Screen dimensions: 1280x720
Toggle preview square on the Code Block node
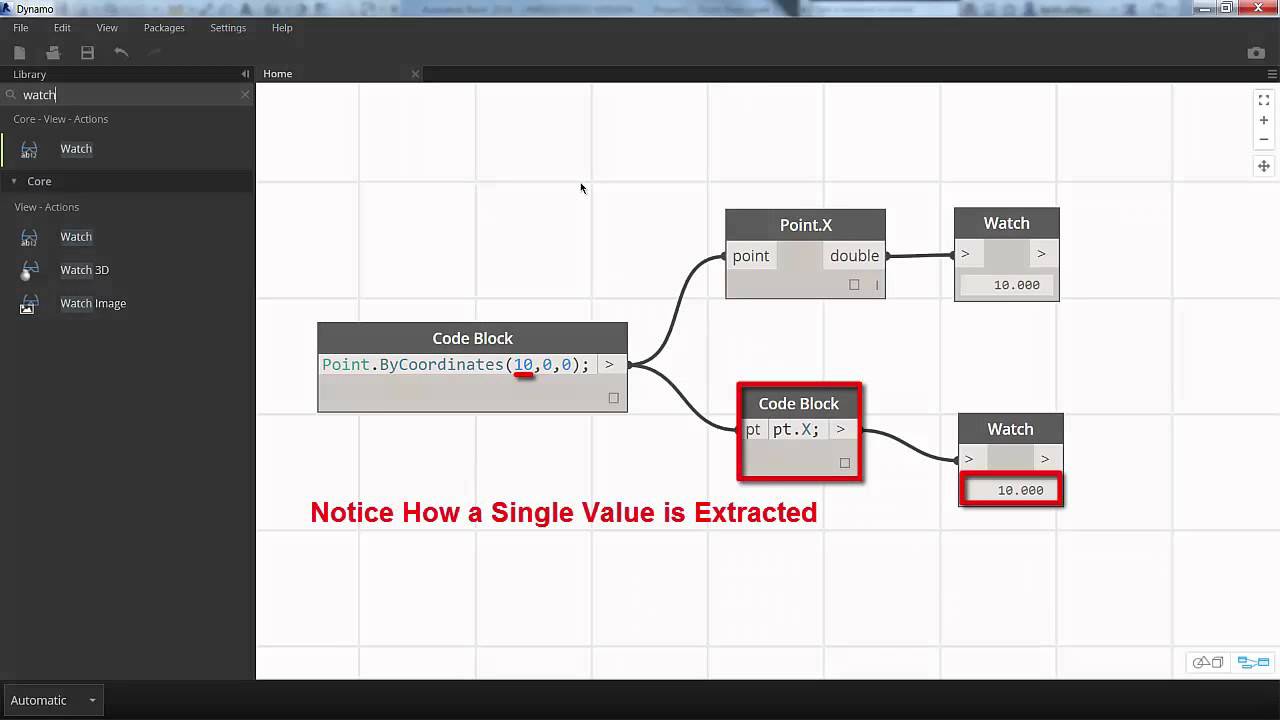(x=613, y=397)
